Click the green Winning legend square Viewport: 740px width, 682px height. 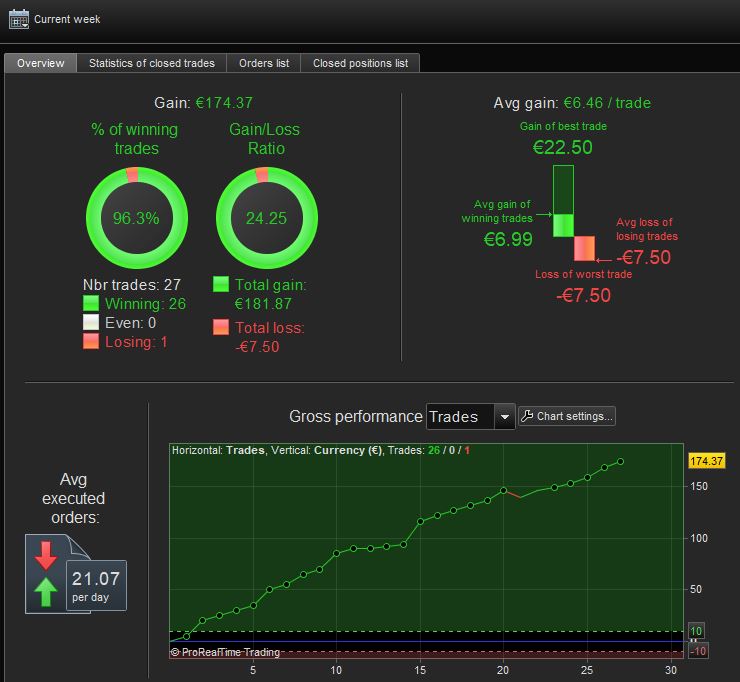click(91, 303)
